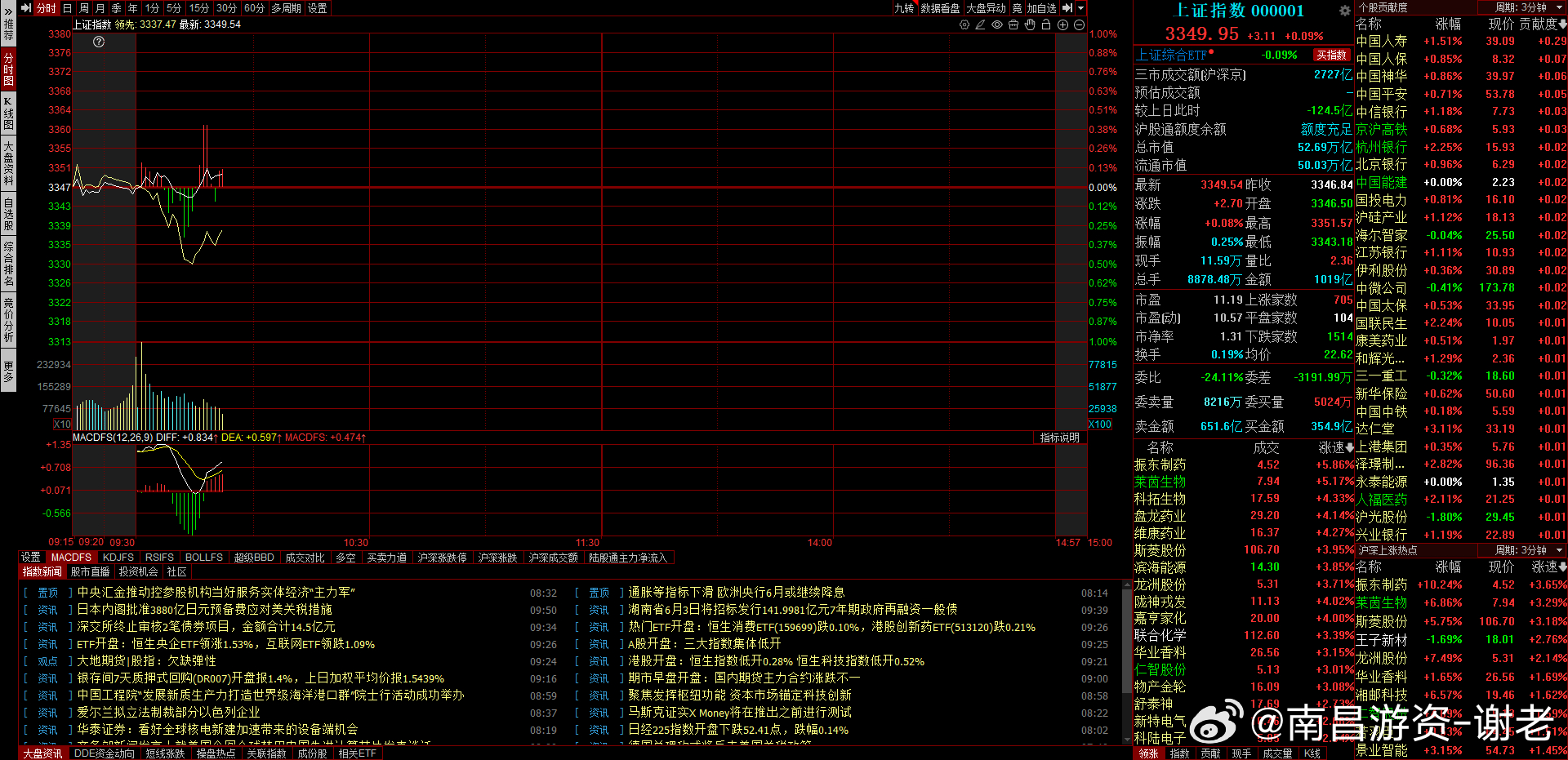Open the 相关ETF bottom tab

(x=358, y=753)
